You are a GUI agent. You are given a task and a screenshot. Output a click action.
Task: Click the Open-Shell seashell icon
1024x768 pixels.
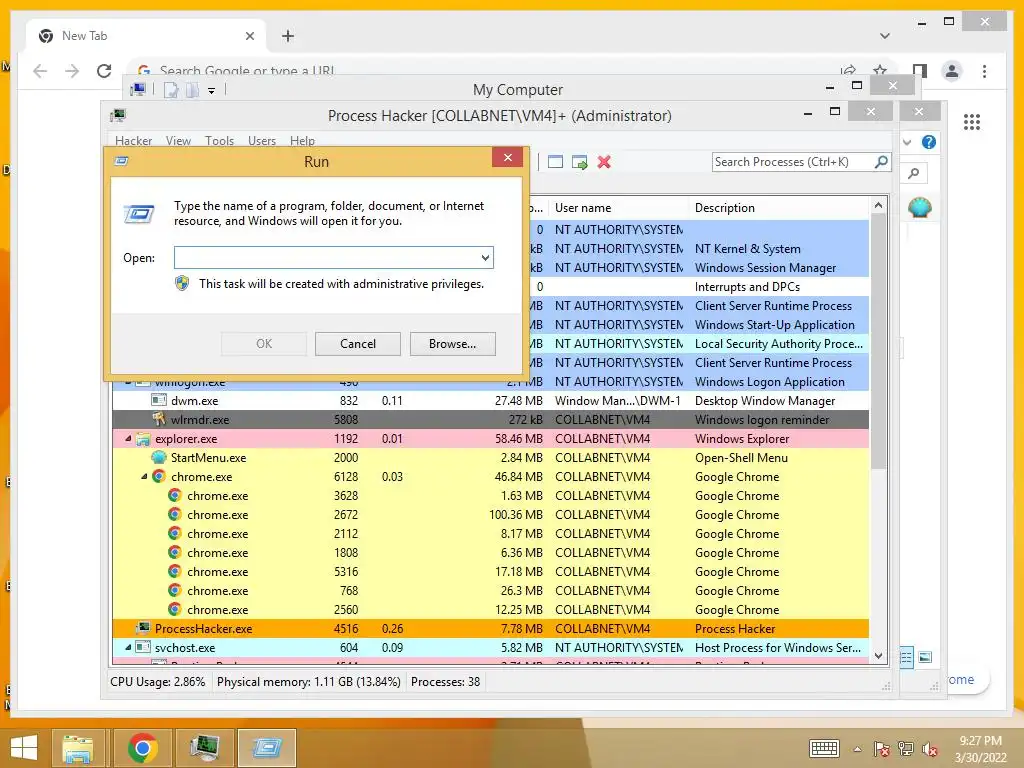tap(920, 208)
